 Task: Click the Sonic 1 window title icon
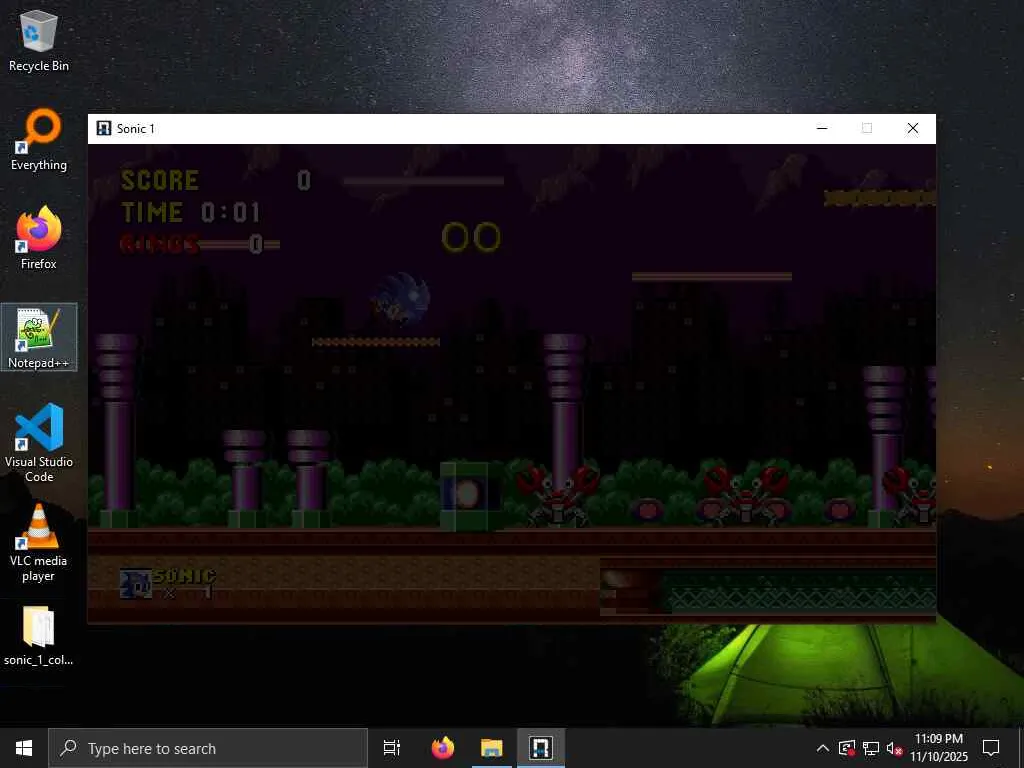click(104, 128)
